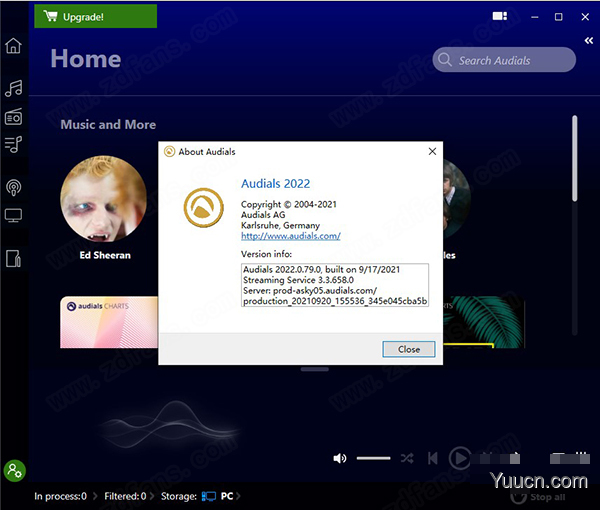The height and width of the screenshot is (510, 600).
Task: Expand the Filtered:0 status chevron
Action: tap(152, 496)
